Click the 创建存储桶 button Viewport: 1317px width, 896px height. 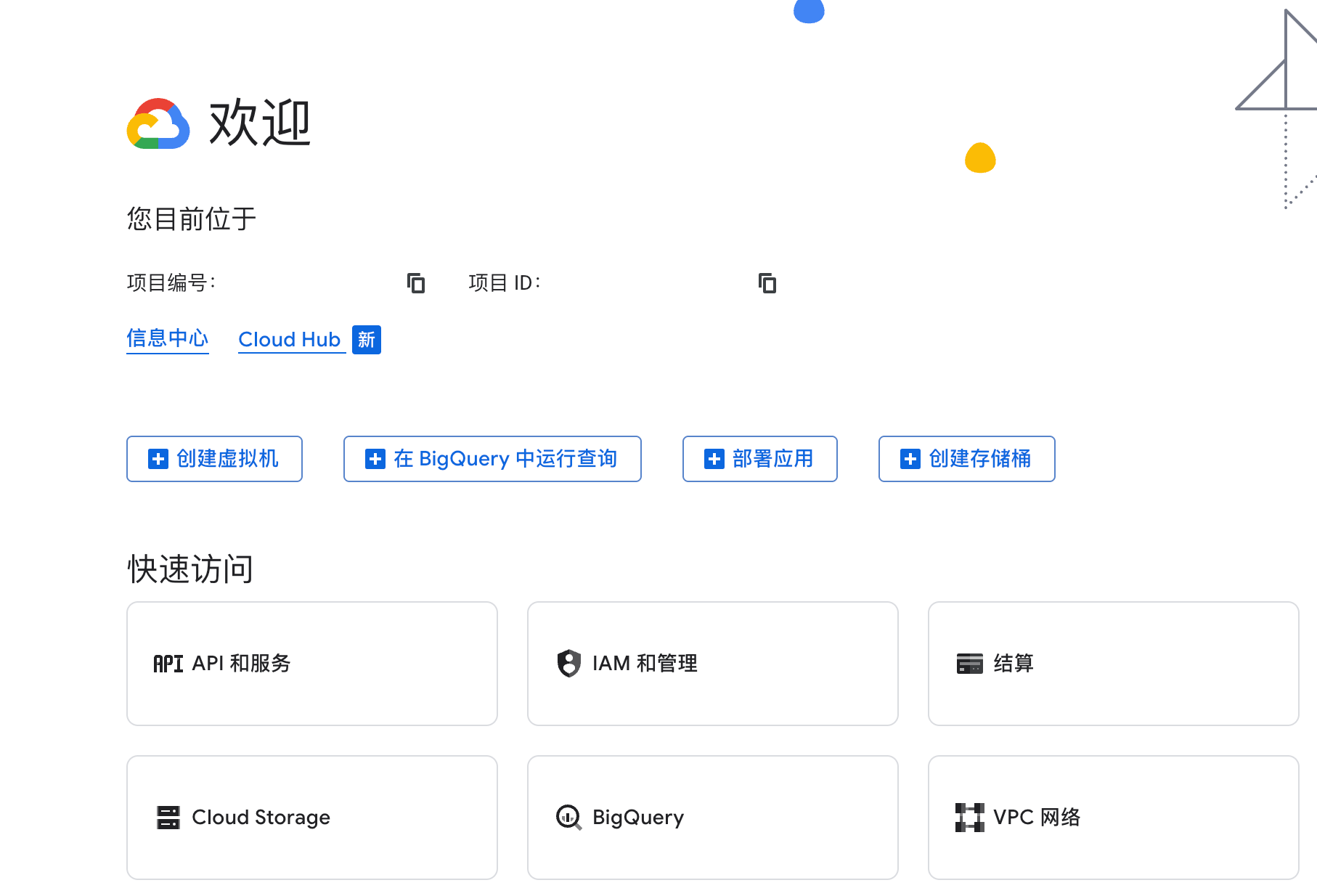967,459
